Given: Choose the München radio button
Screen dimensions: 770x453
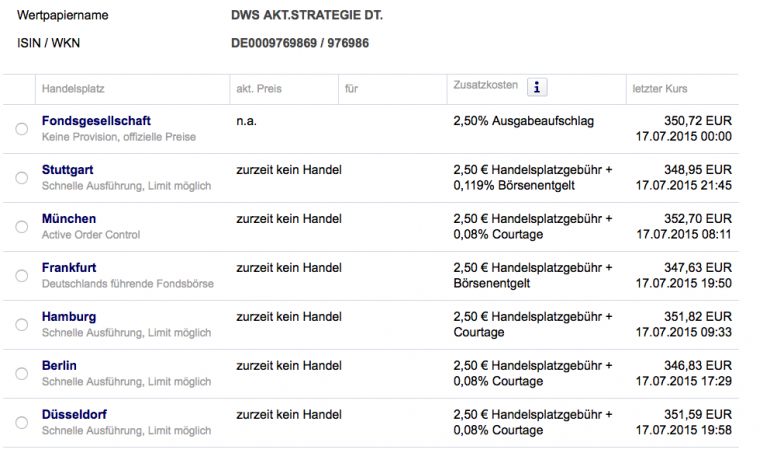Looking at the screenshot, I should [22, 227].
